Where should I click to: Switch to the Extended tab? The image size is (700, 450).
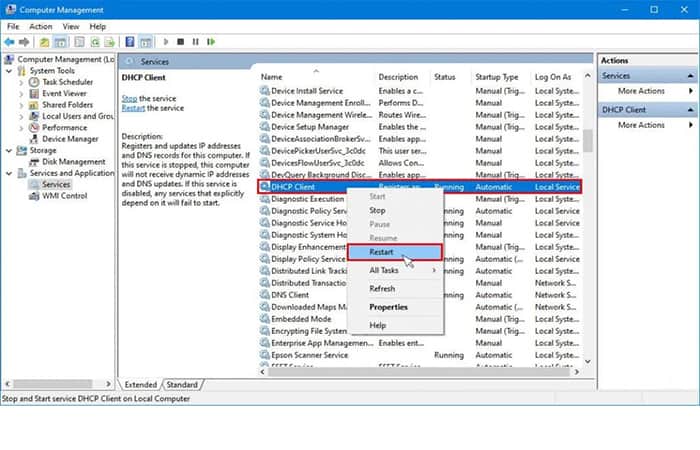(x=141, y=385)
